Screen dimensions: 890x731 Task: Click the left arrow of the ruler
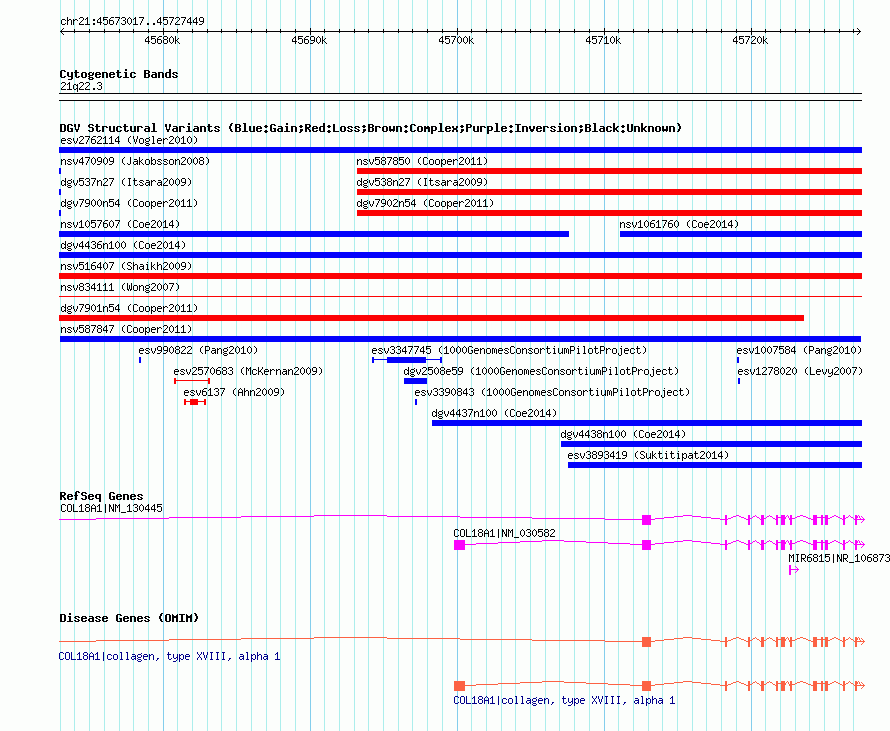62,32
